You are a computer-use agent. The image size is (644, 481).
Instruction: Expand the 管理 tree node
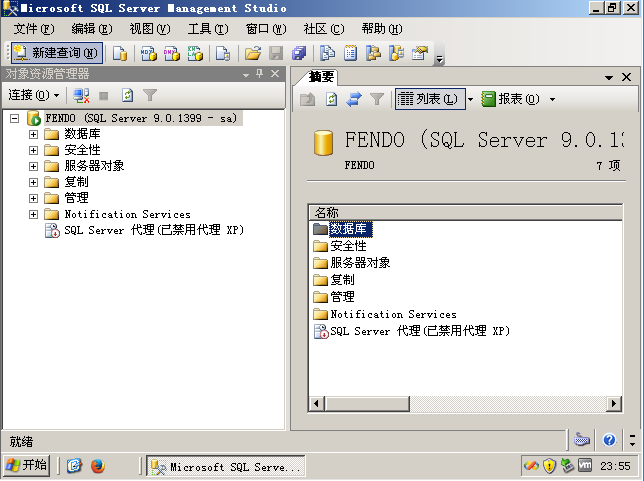[x=33, y=198]
